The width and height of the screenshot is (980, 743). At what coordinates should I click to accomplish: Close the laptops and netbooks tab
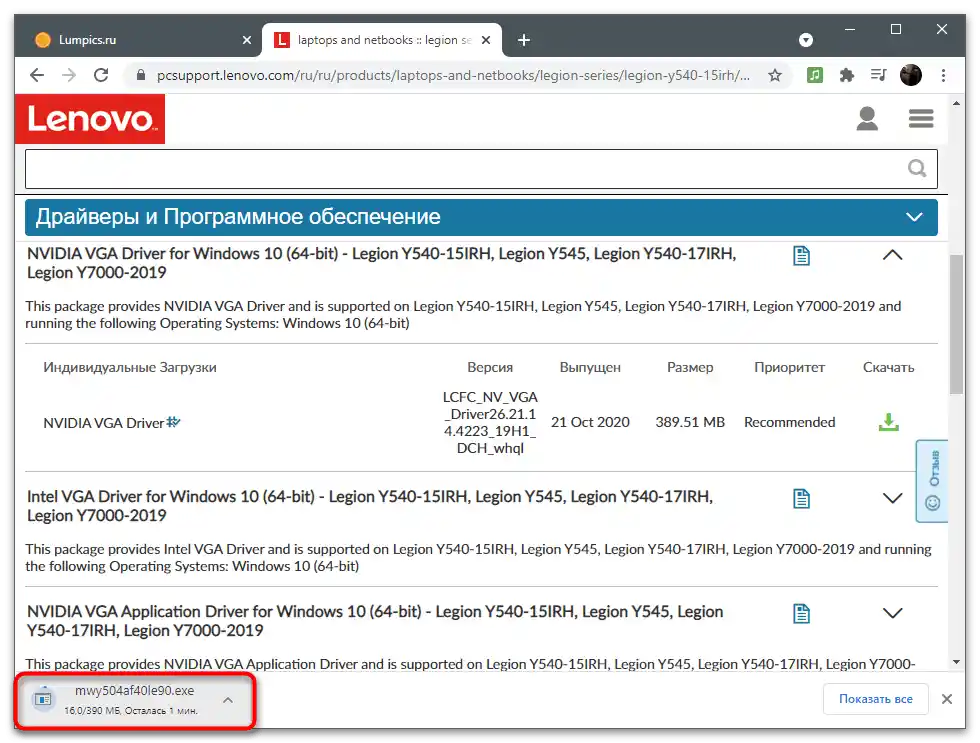point(486,40)
